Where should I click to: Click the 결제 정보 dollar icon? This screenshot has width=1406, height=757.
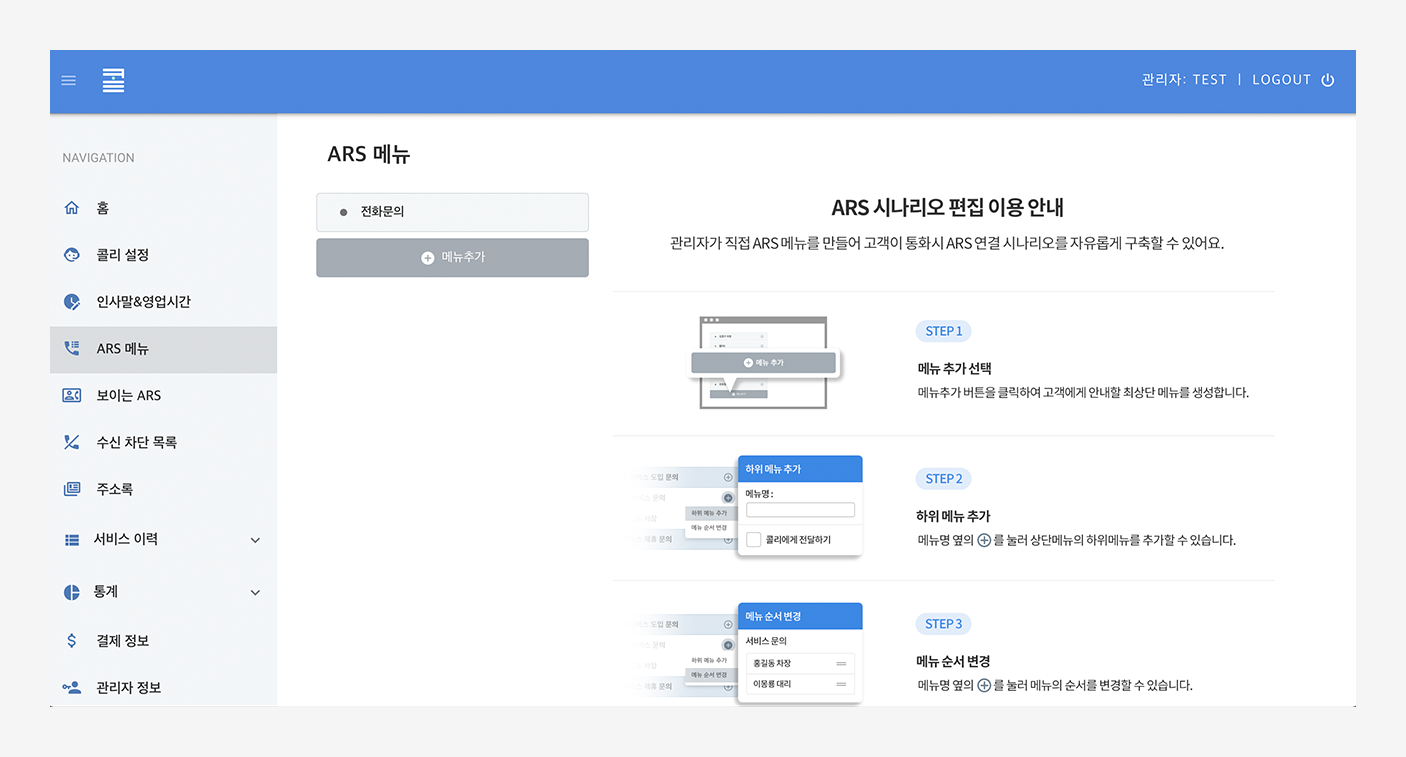[71, 641]
